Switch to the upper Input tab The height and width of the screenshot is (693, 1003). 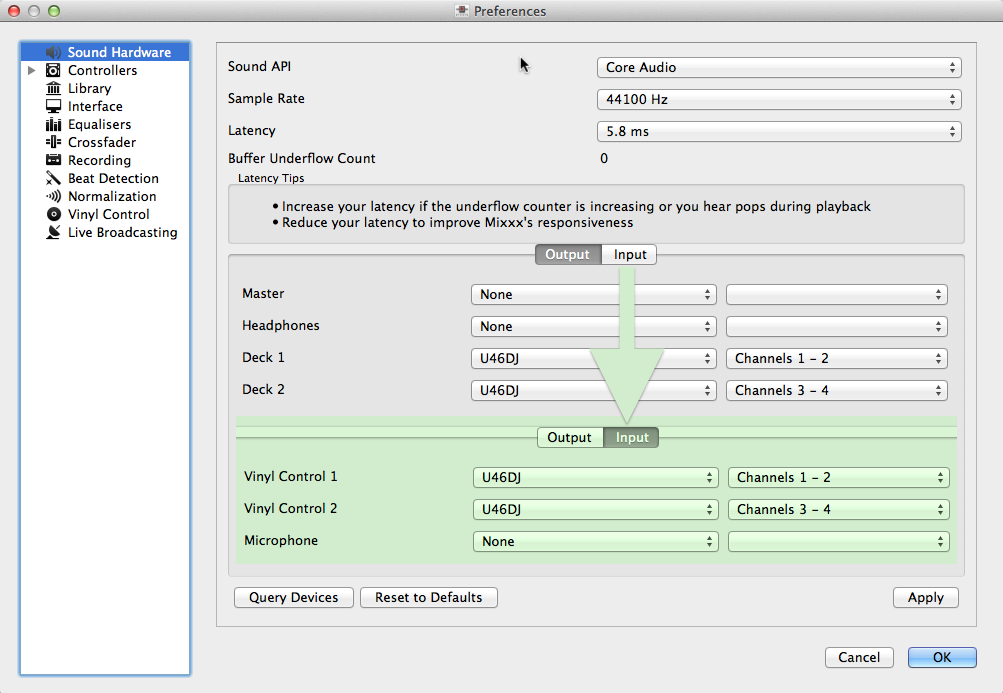[x=630, y=255]
